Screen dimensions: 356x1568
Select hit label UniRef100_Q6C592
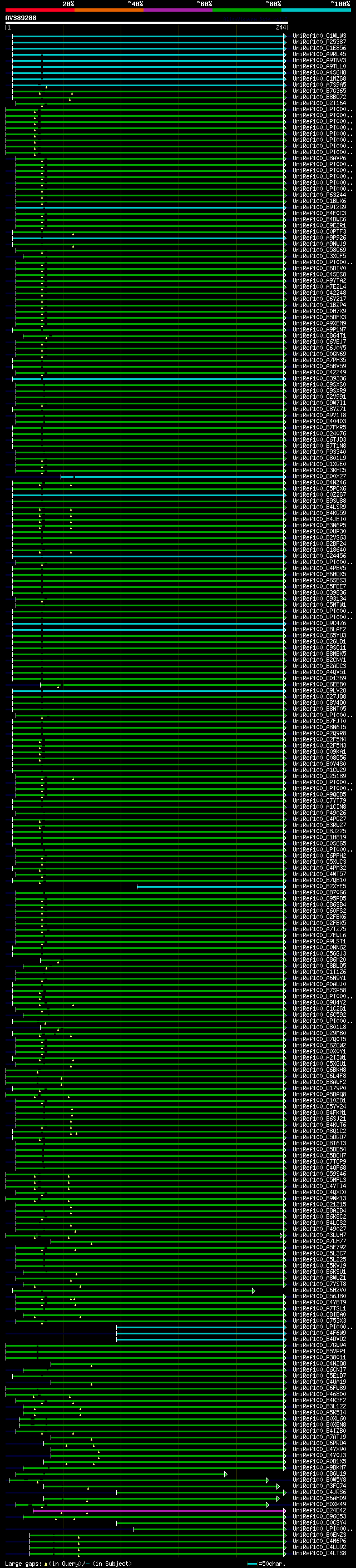click(x=319, y=1015)
